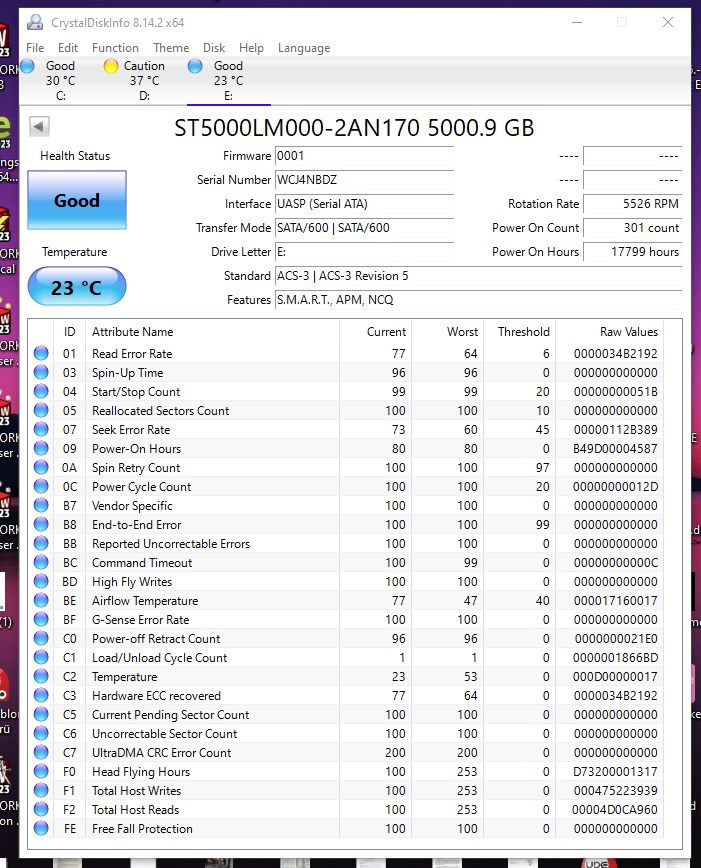The image size is (701, 868).
Task: Click the Drive Letter field E:
Action: click(364, 252)
